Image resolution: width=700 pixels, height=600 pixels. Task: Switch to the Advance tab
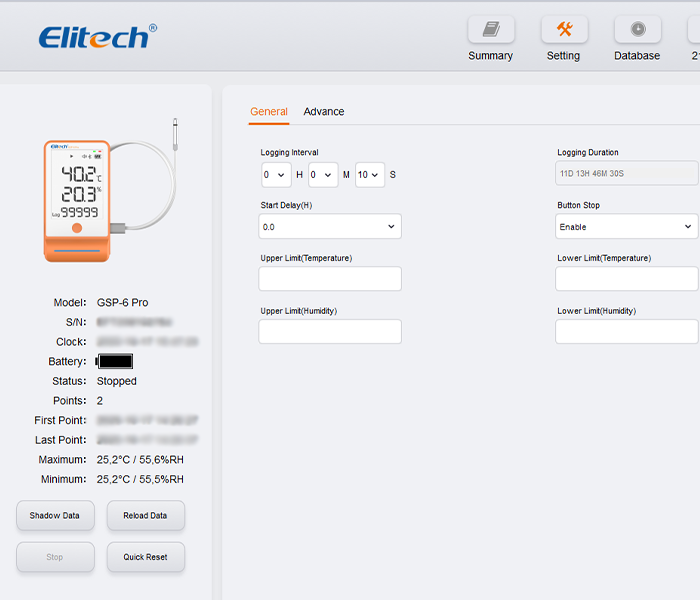[323, 112]
